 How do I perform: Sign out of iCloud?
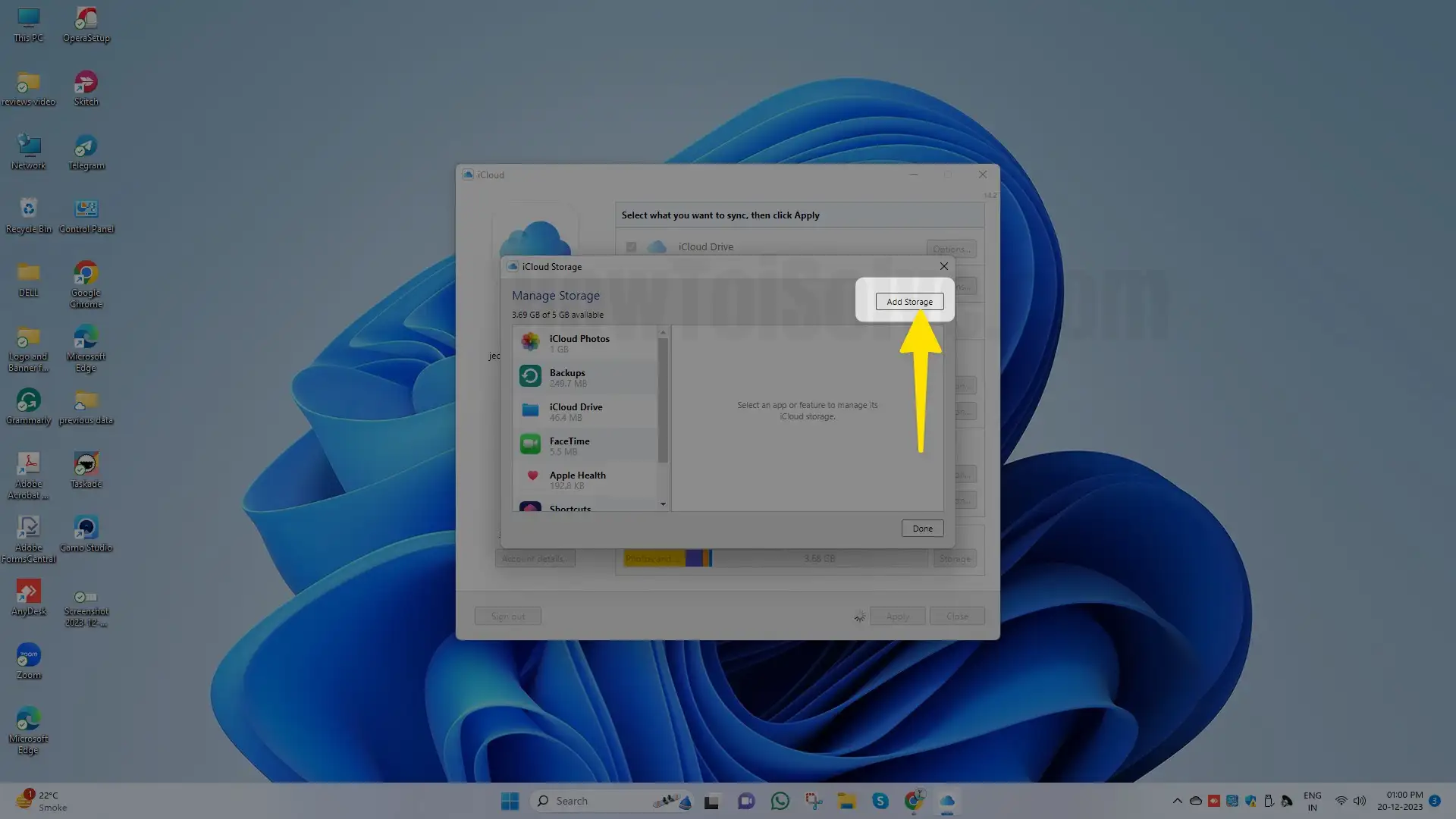coord(507,615)
